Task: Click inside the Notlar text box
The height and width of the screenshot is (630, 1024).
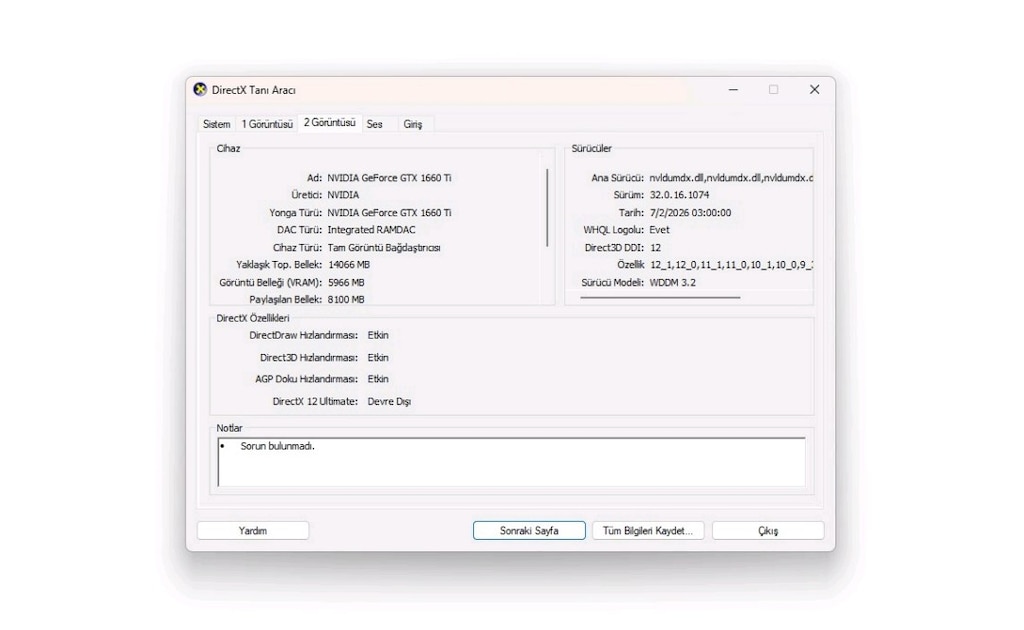Action: [511, 462]
